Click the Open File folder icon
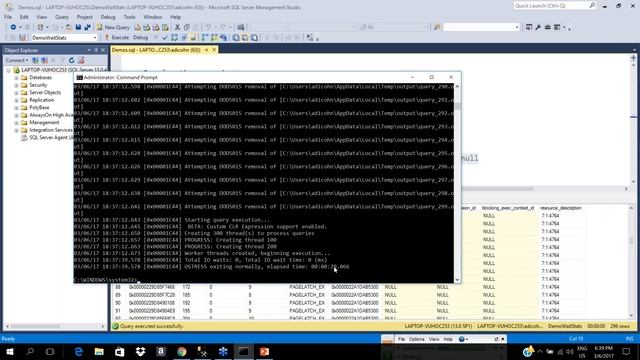The image size is (640, 360). (69, 27)
